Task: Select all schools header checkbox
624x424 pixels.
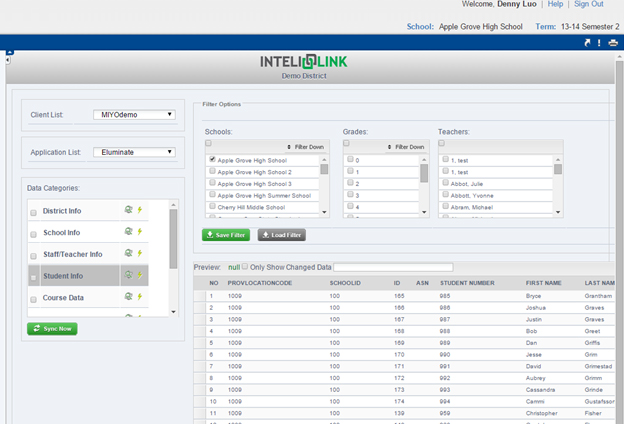Action: 208,143
